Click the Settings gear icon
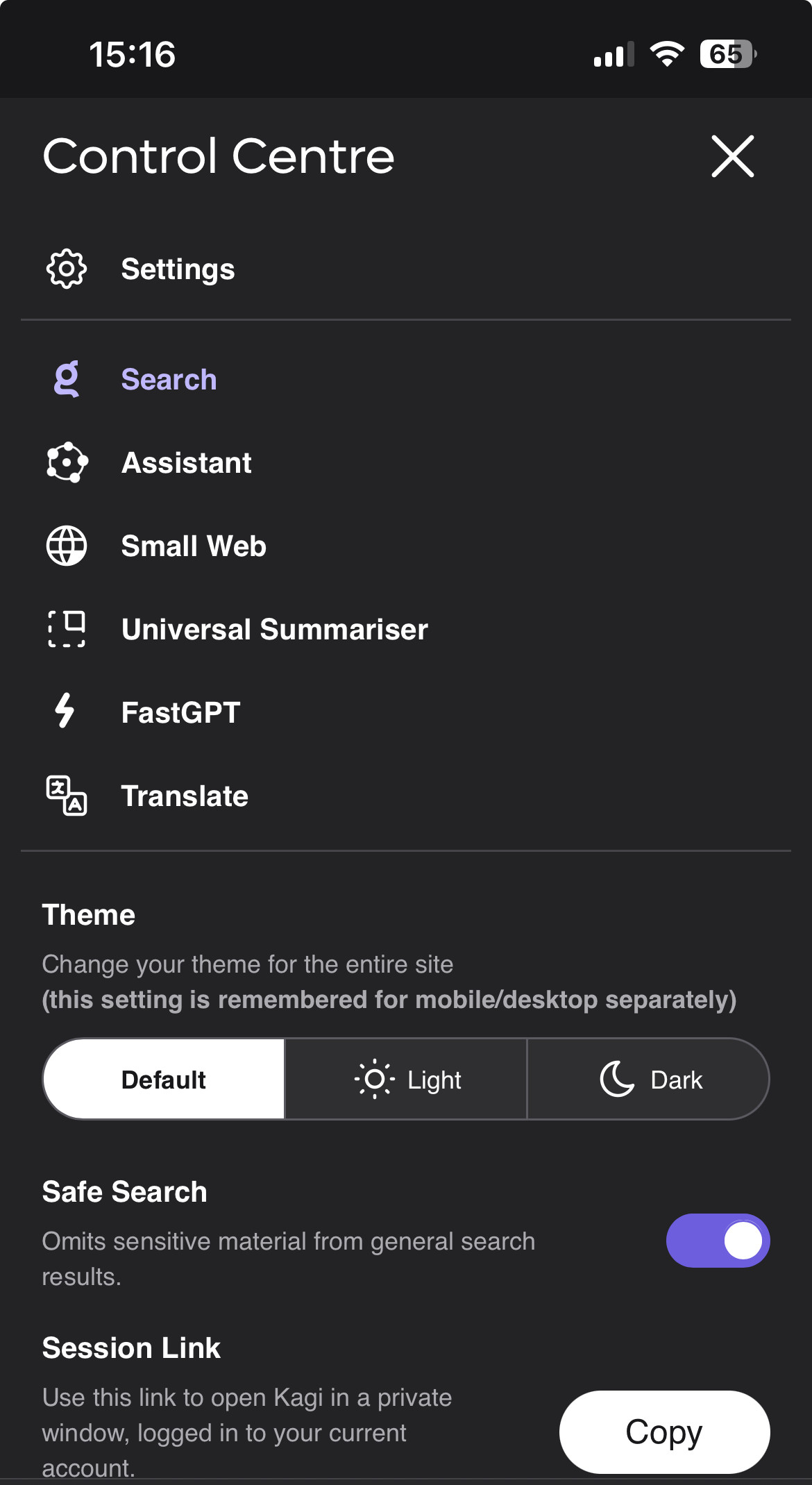This screenshot has height=1485, width=812. pos(67,269)
